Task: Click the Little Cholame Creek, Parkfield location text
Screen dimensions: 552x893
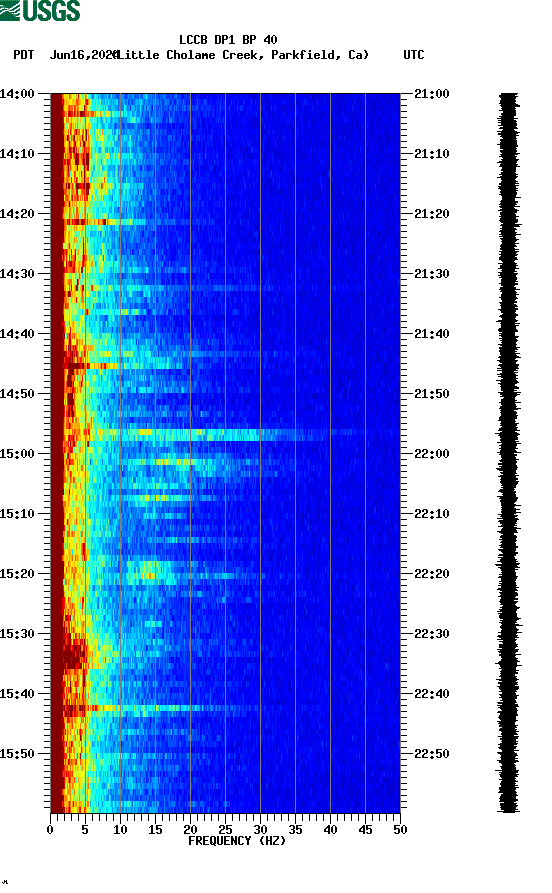Action: 243,55
